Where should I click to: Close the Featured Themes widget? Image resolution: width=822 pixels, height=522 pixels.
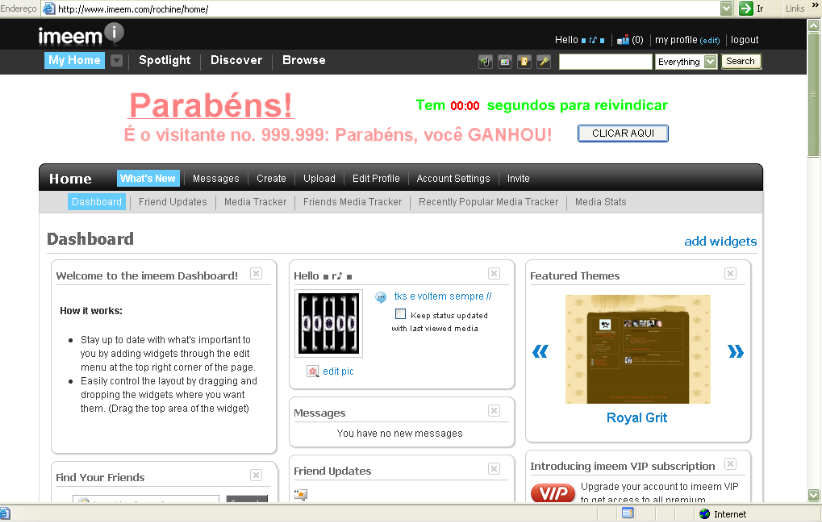[x=730, y=274]
